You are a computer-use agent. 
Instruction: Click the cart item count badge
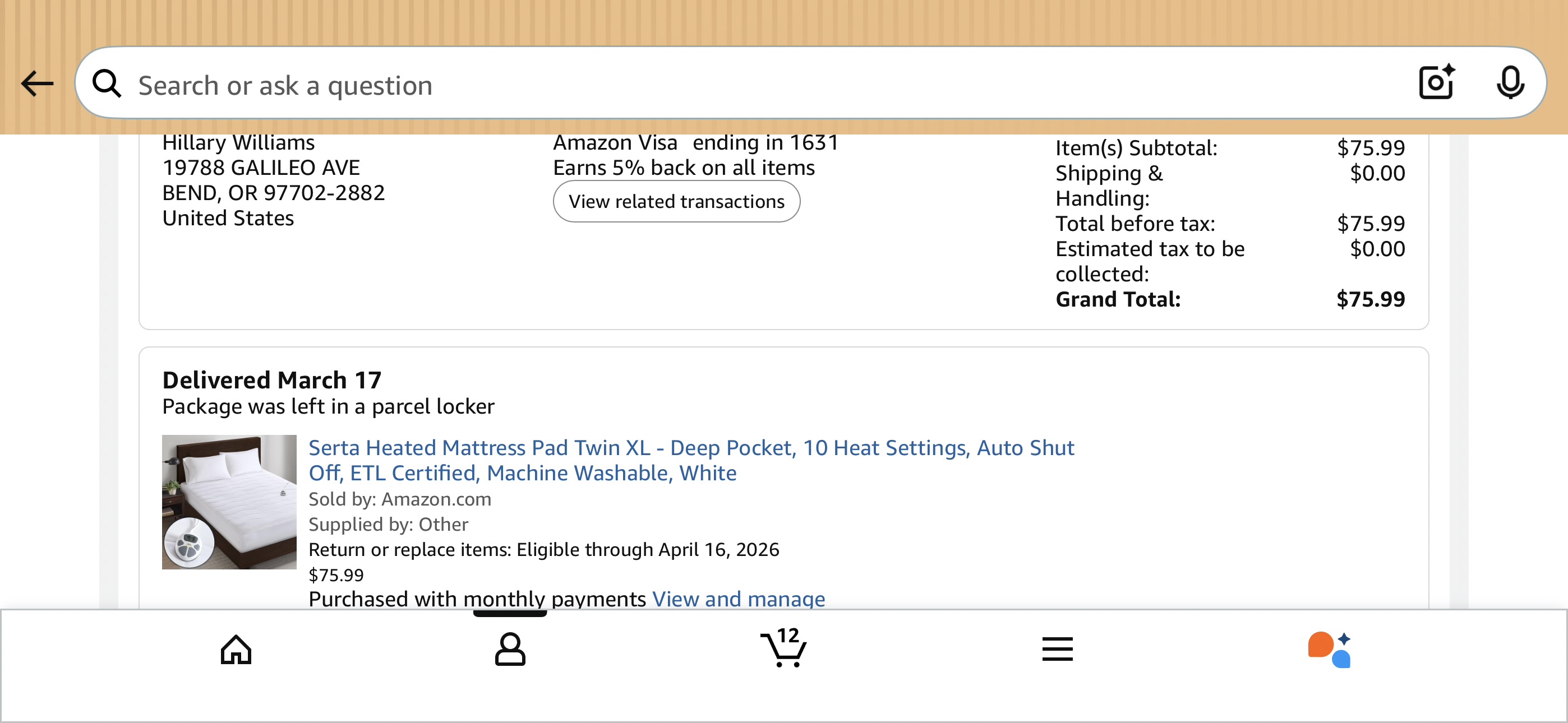[x=788, y=636]
